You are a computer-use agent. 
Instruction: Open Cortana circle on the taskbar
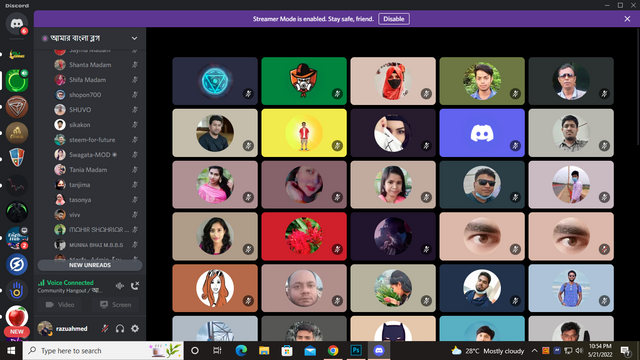tap(195, 351)
